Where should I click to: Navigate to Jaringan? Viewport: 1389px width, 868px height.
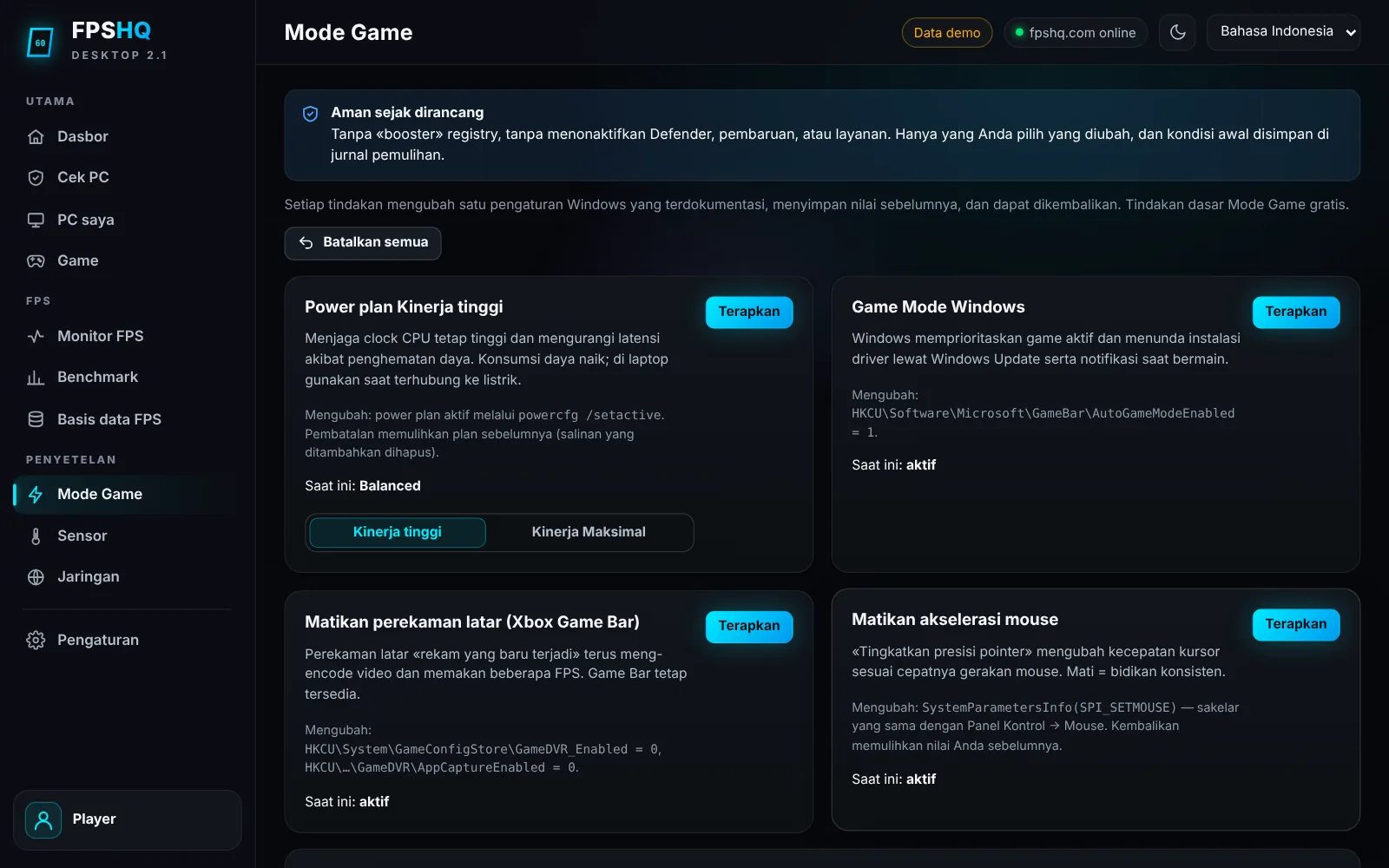click(x=126, y=576)
